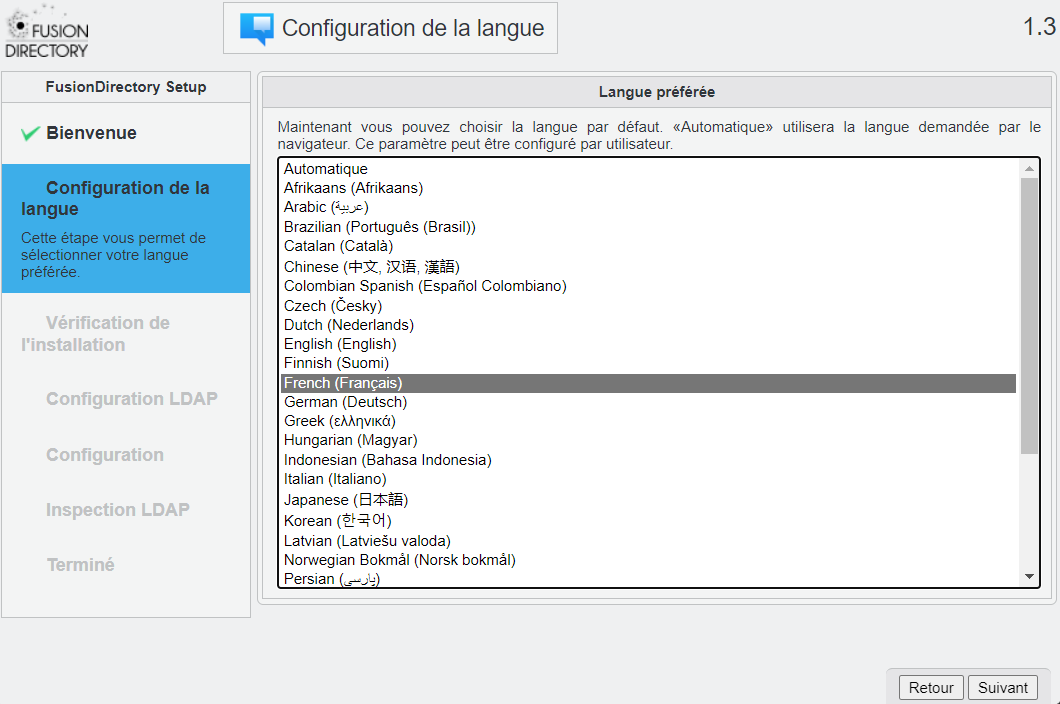
Task: Select Hungarian (Magyar) language
Action: tap(648, 440)
